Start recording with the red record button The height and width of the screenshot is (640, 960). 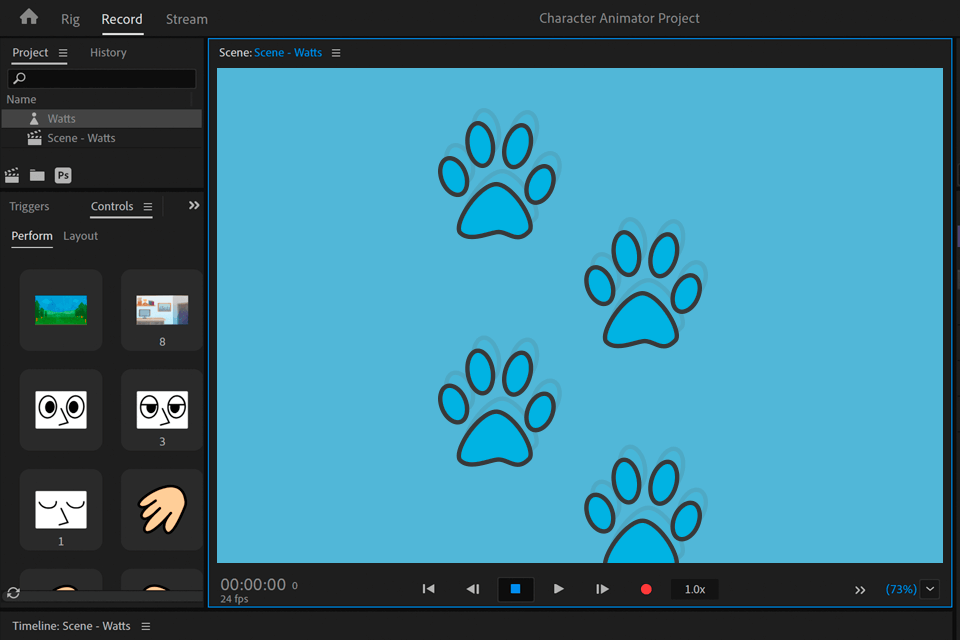(645, 589)
